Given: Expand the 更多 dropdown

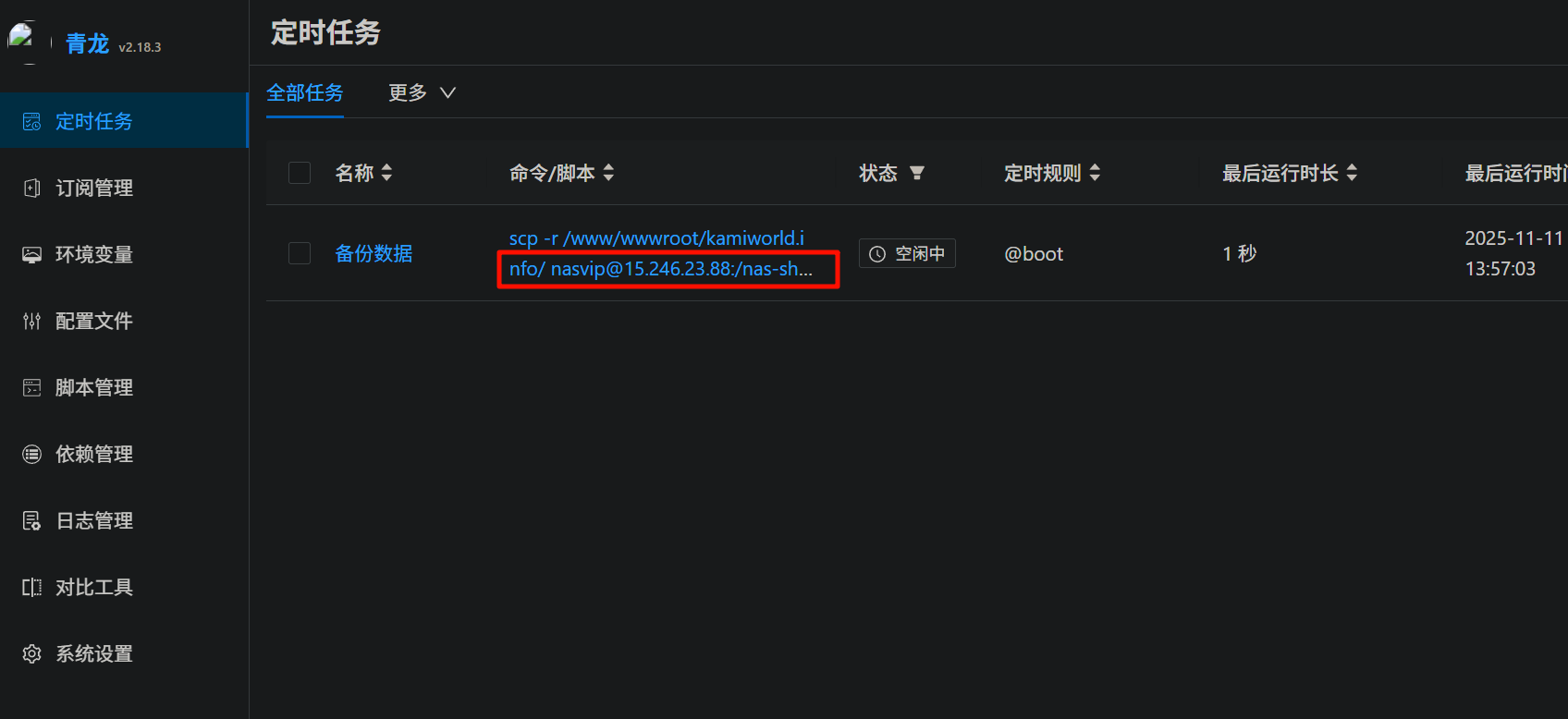Looking at the screenshot, I should click(x=423, y=92).
